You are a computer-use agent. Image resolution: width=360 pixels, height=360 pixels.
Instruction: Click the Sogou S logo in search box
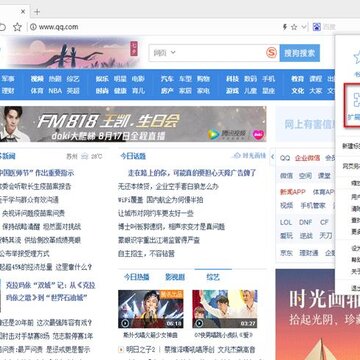pos(271,53)
